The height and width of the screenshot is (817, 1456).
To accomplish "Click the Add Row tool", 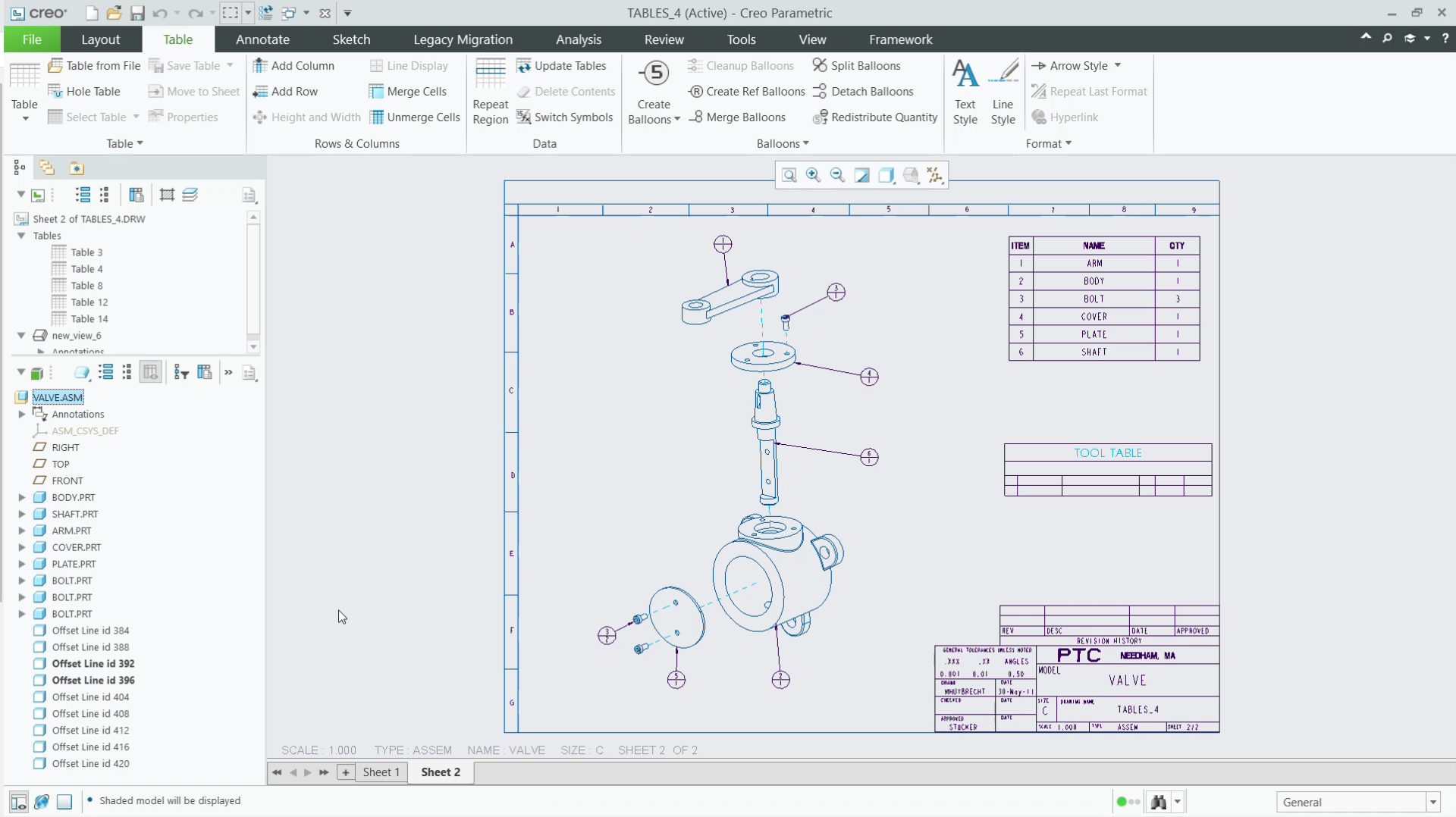I will (285, 92).
